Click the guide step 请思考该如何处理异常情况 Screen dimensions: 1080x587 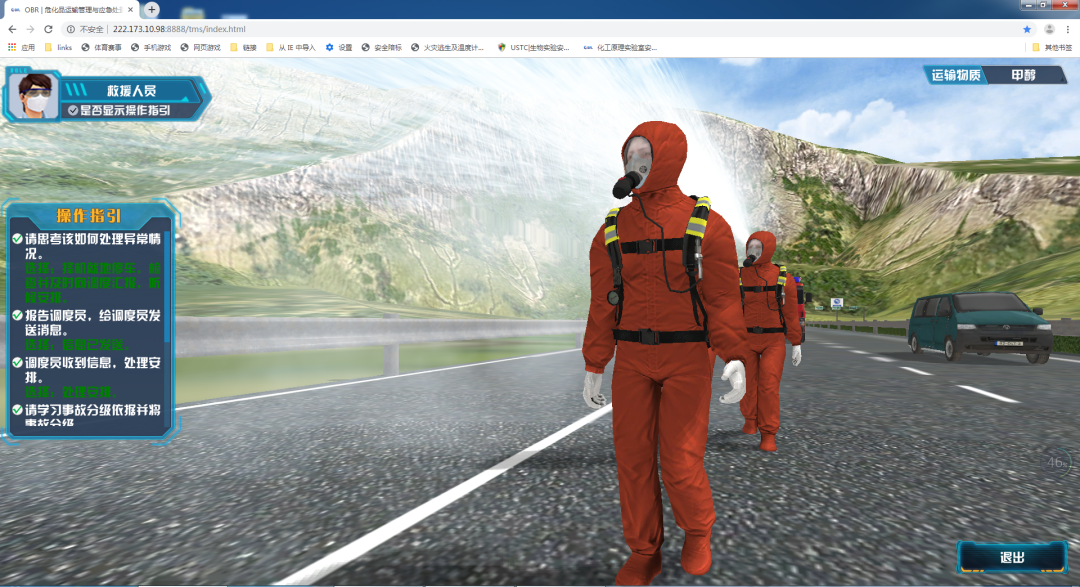click(x=93, y=247)
